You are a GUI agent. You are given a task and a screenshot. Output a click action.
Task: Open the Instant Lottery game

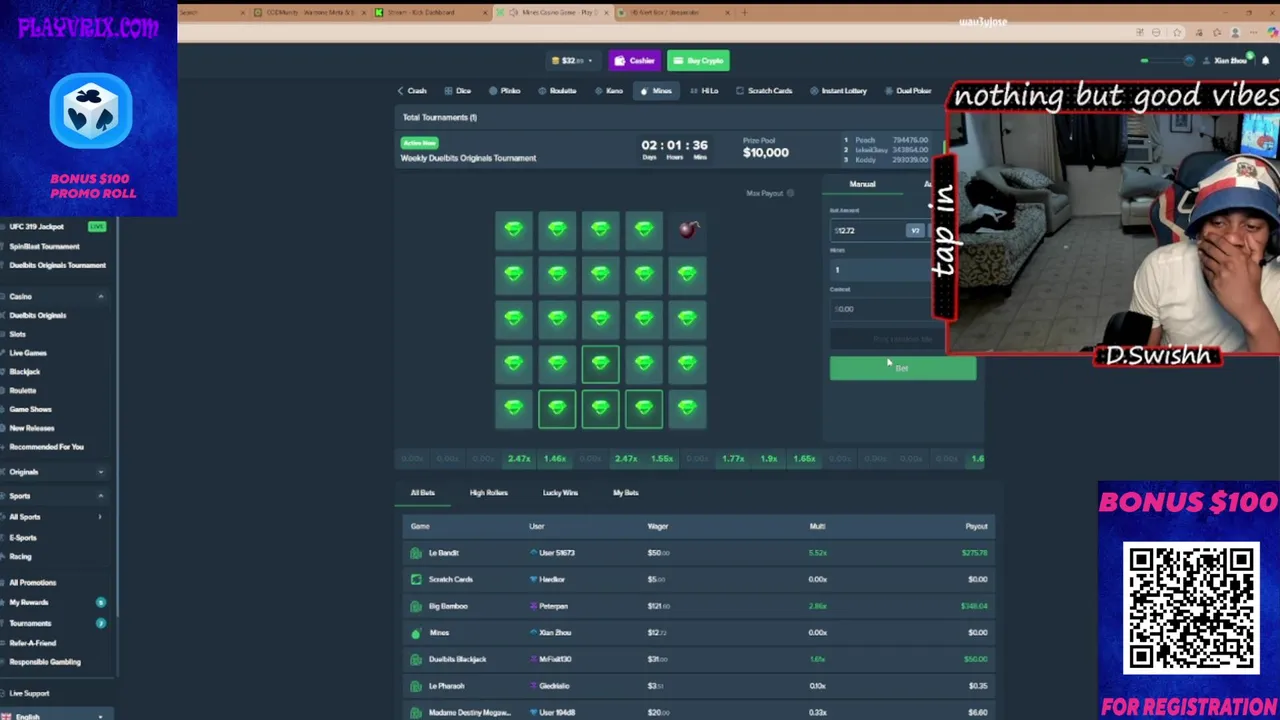(838, 91)
